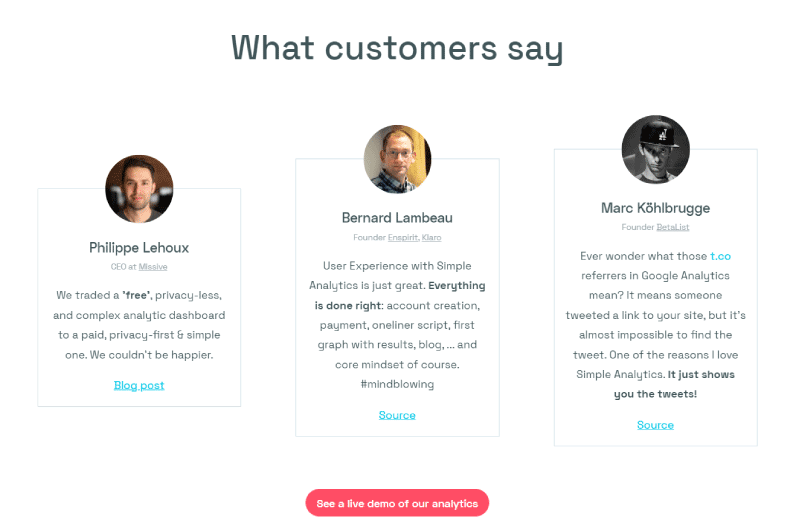Select the Marc Köhlbrugge name heading
Viewport: 800px width, 530px height.
[x=656, y=208]
